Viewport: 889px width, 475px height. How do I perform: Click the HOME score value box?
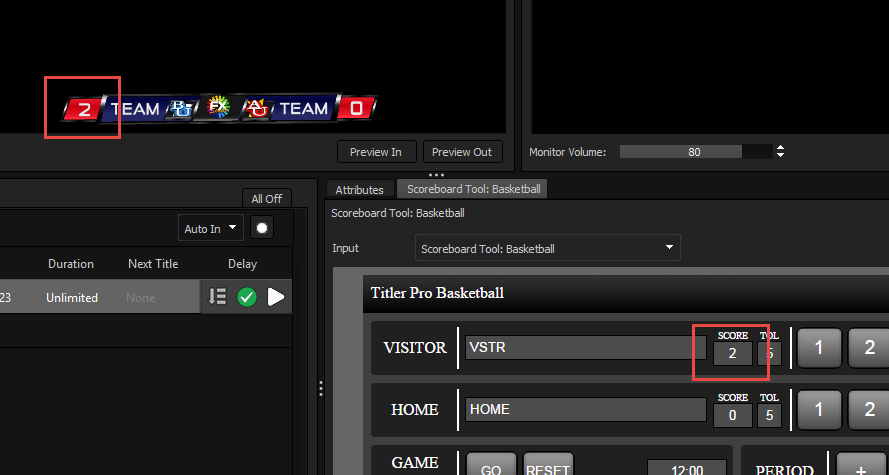coord(732,414)
